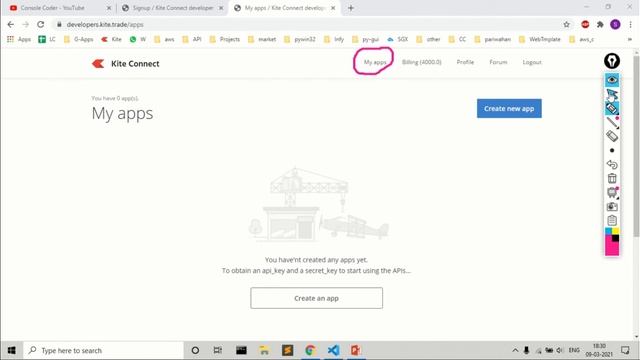The width and height of the screenshot is (640, 360).
Task: Open the WebTemplate bookmark folder
Action: 540,39
